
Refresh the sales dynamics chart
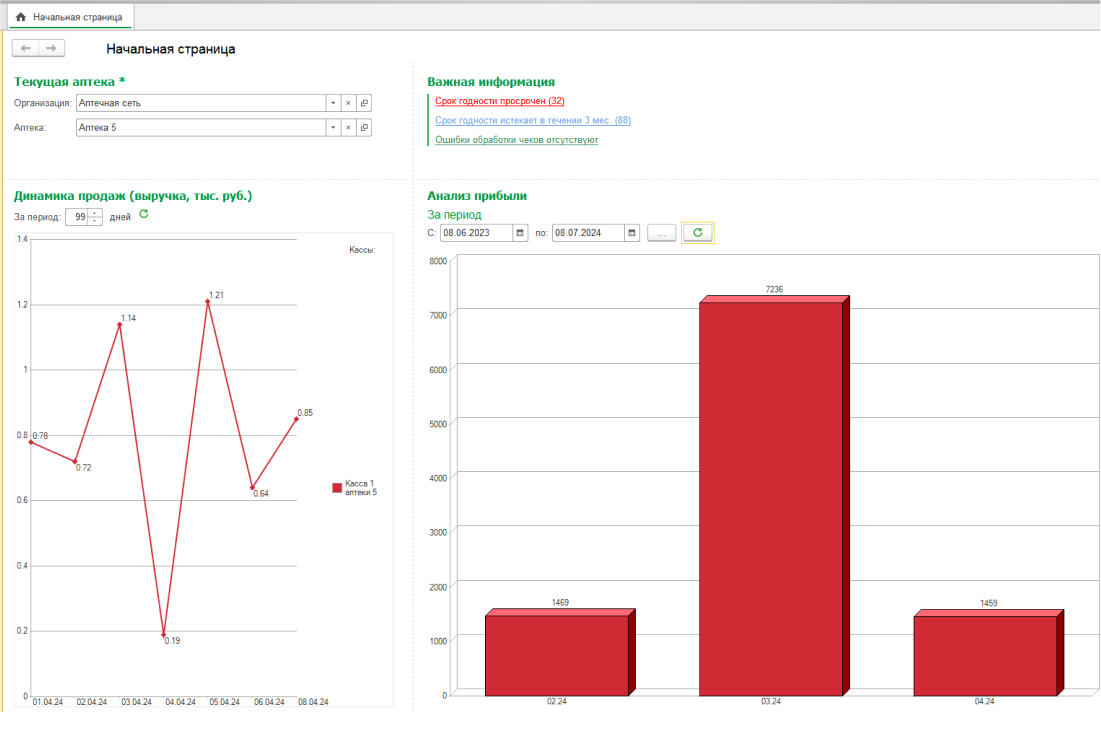[x=143, y=215]
